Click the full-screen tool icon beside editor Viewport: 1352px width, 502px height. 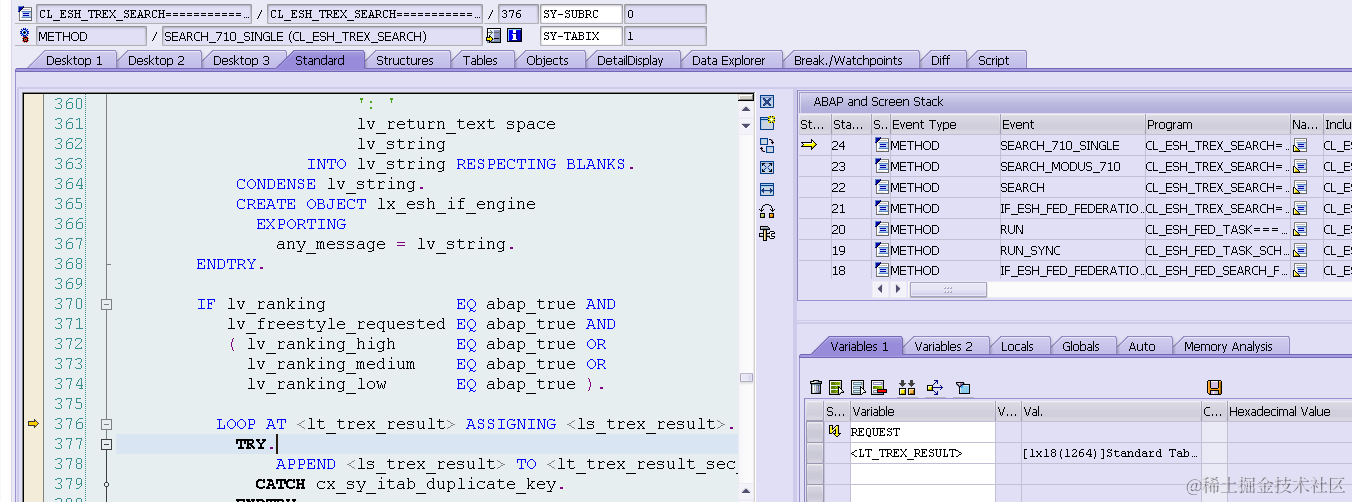click(767, 168)
